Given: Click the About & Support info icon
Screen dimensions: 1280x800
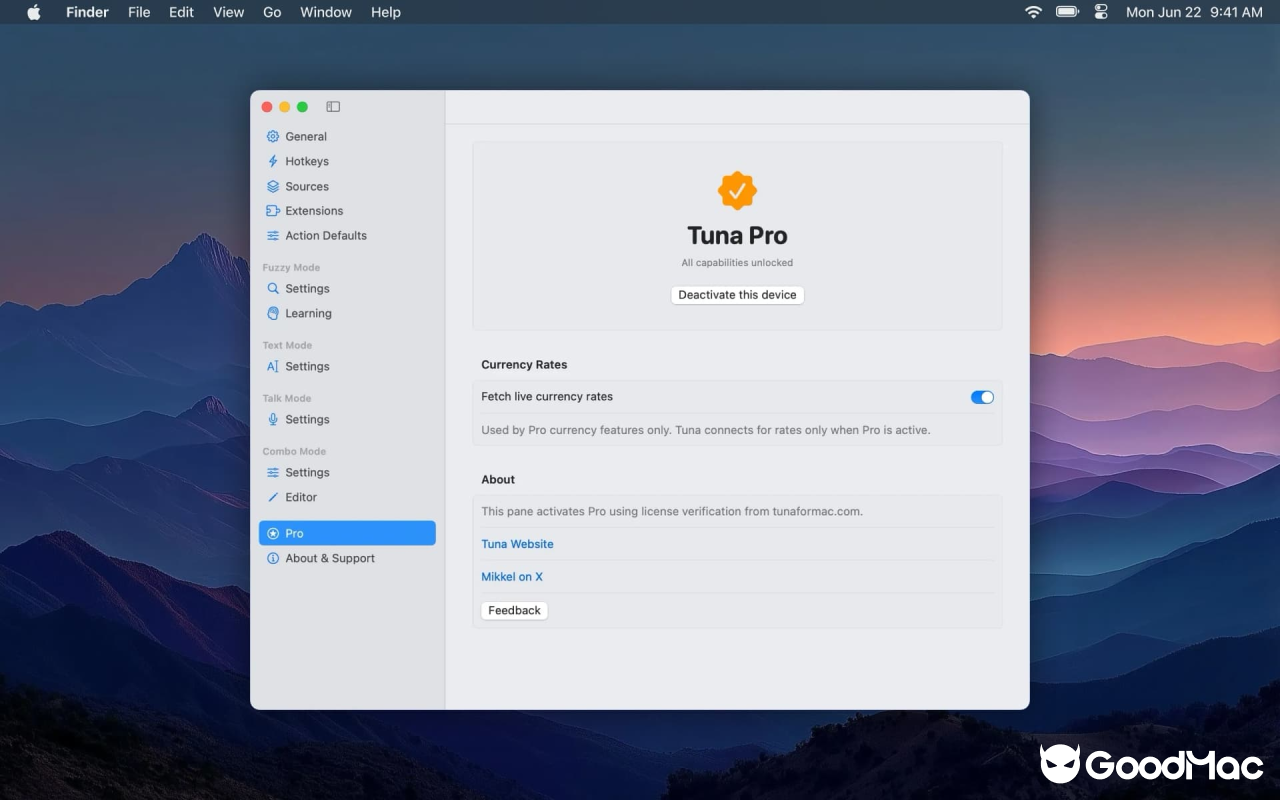Looking at the screenshot, I should tap(273, 558).
